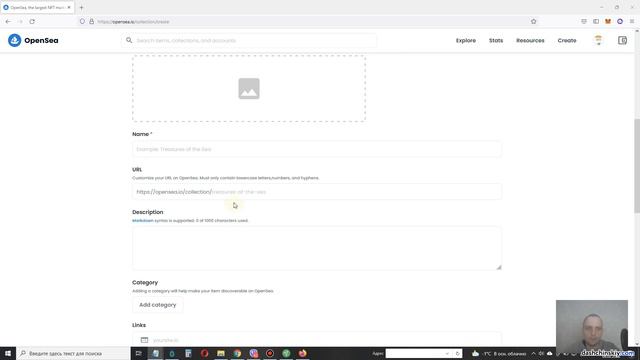Show hidden tray icons chevron
The width and height of the screenshot is (640, 360).
(533, 353)
